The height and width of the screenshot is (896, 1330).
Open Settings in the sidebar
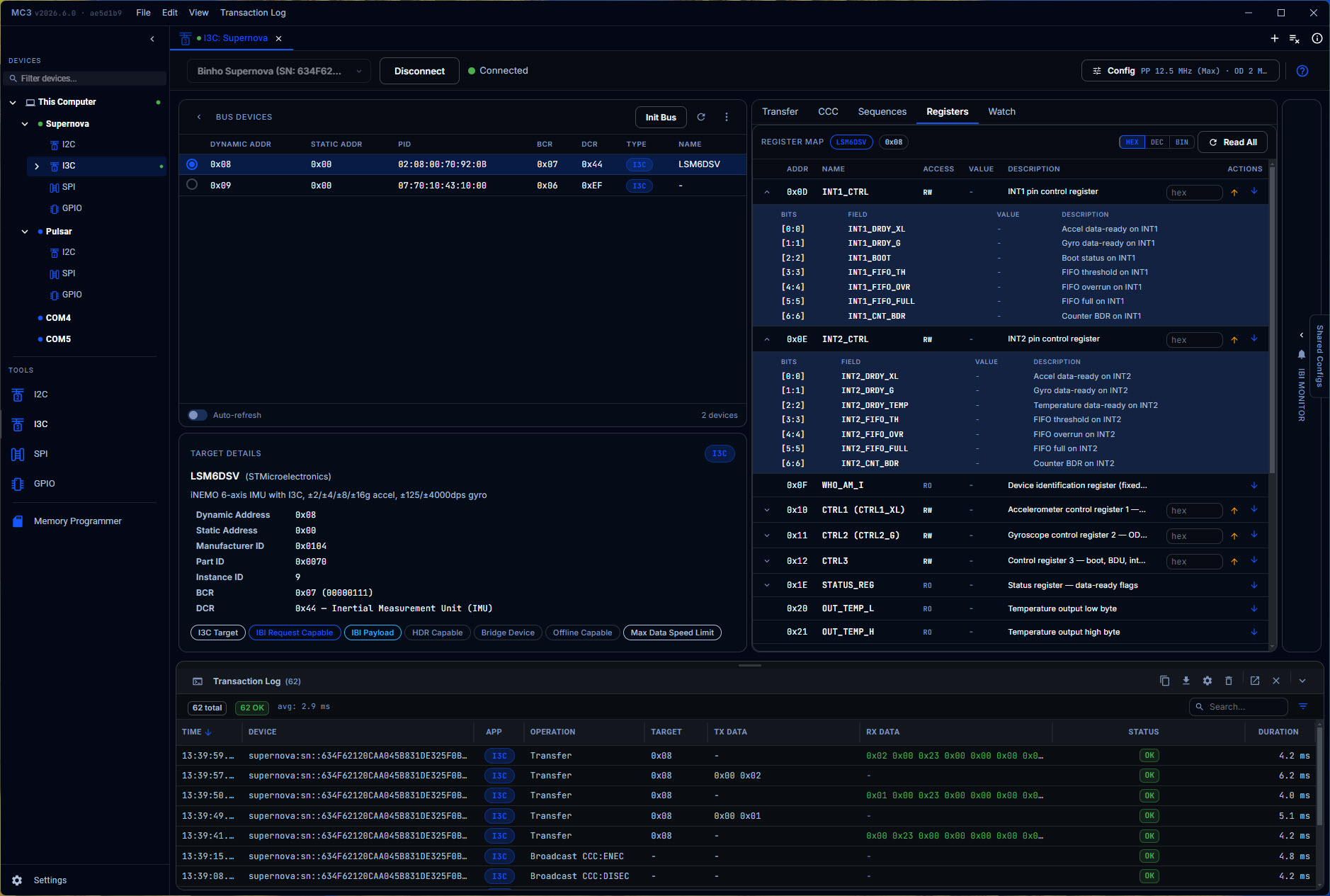[x=50, y=880]
